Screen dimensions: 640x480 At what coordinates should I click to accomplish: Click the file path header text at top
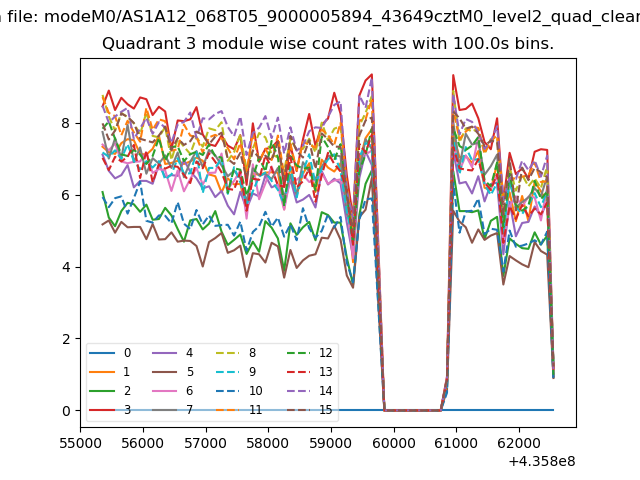(x=320, y=16)
